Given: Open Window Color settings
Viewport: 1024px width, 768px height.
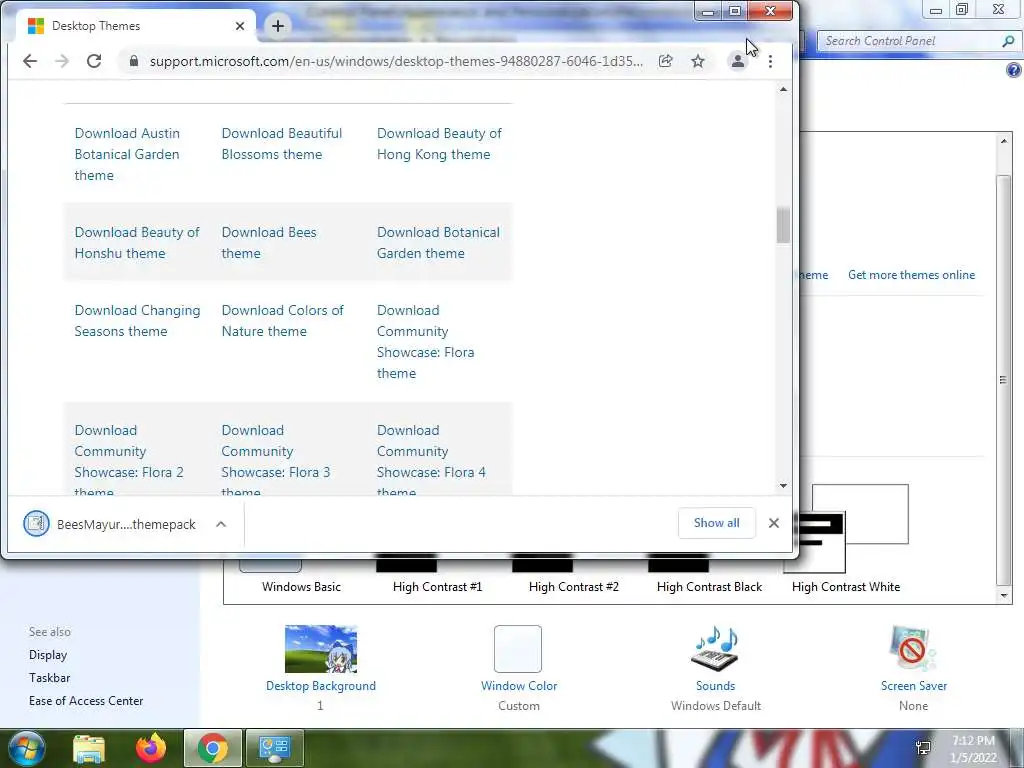Looking at the screenshot, I should [x=519, y=668].
